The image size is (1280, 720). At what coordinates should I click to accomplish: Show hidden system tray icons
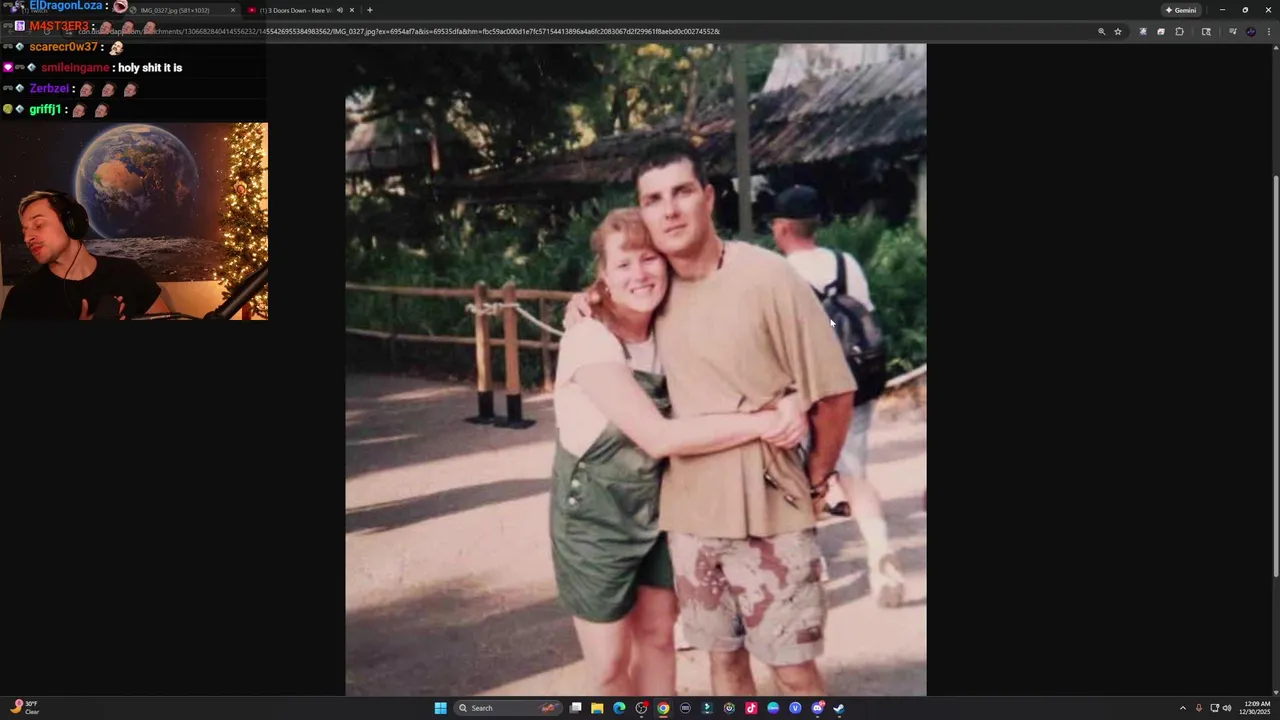pyautogui.click(x=1182, y=708)
